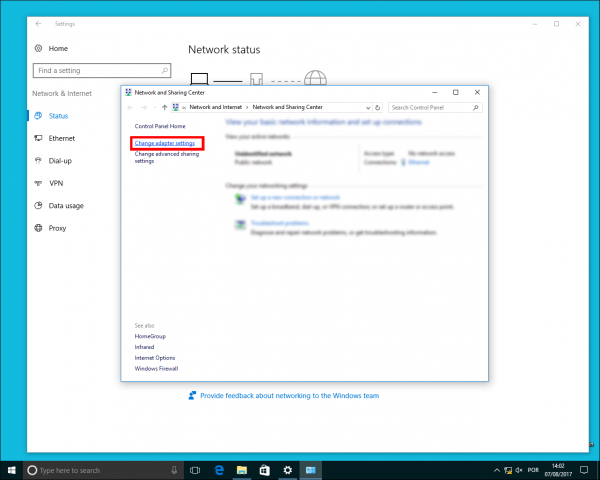The height and width of the screenshot is (480, 600).
Task: Open the Windows Start menu
Action: [x=11, y=470]
